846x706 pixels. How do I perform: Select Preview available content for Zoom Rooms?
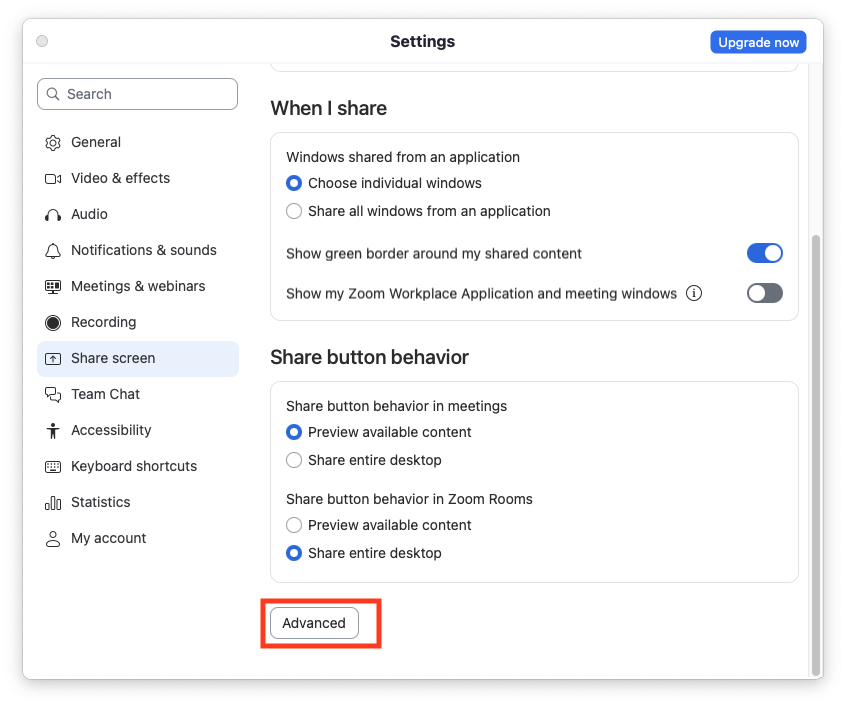(x=294, y=525)
